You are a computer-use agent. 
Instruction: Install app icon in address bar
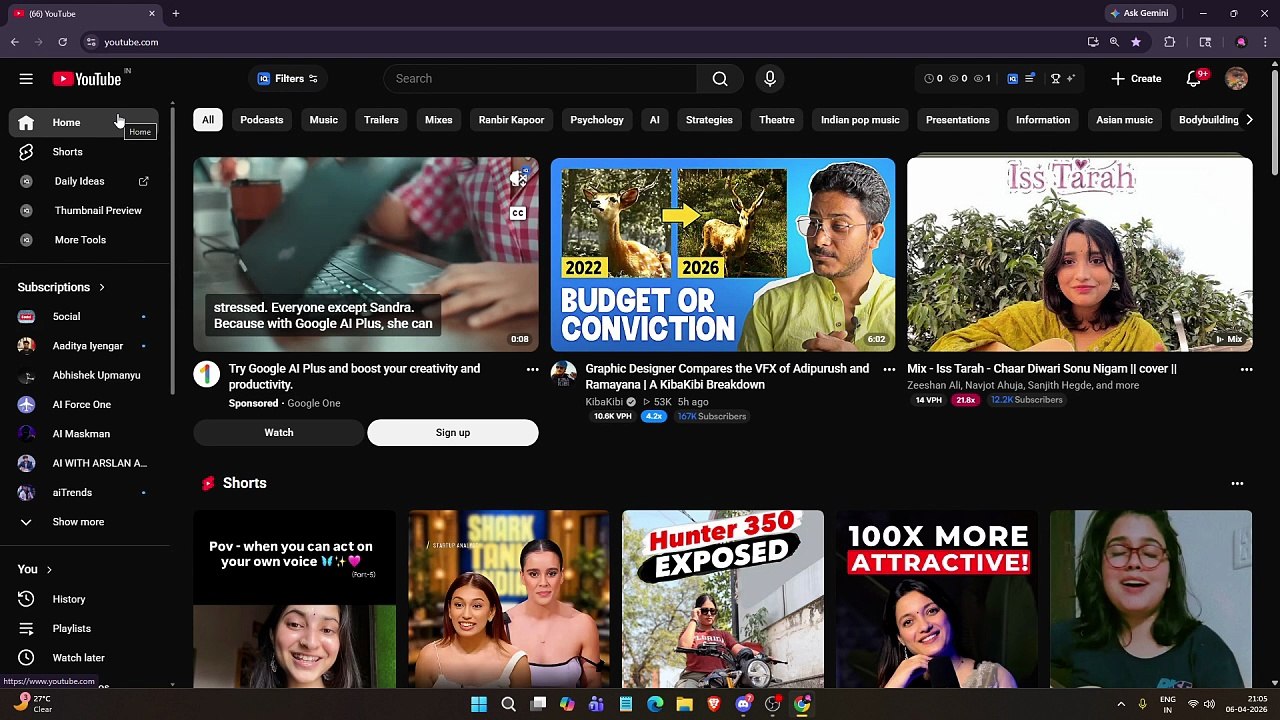point(1093,42)
